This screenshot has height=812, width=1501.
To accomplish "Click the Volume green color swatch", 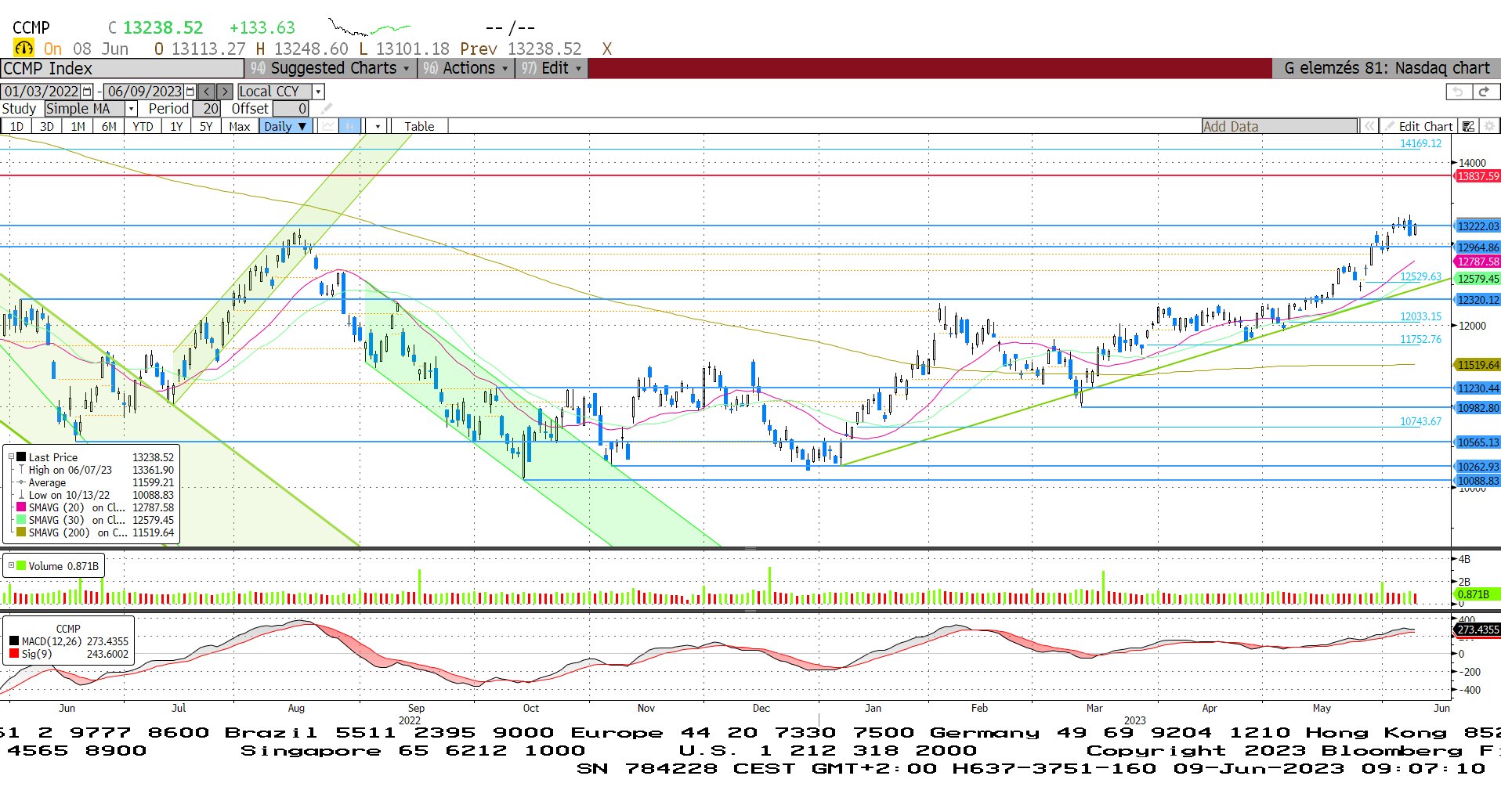I will [x=21, y=565].
